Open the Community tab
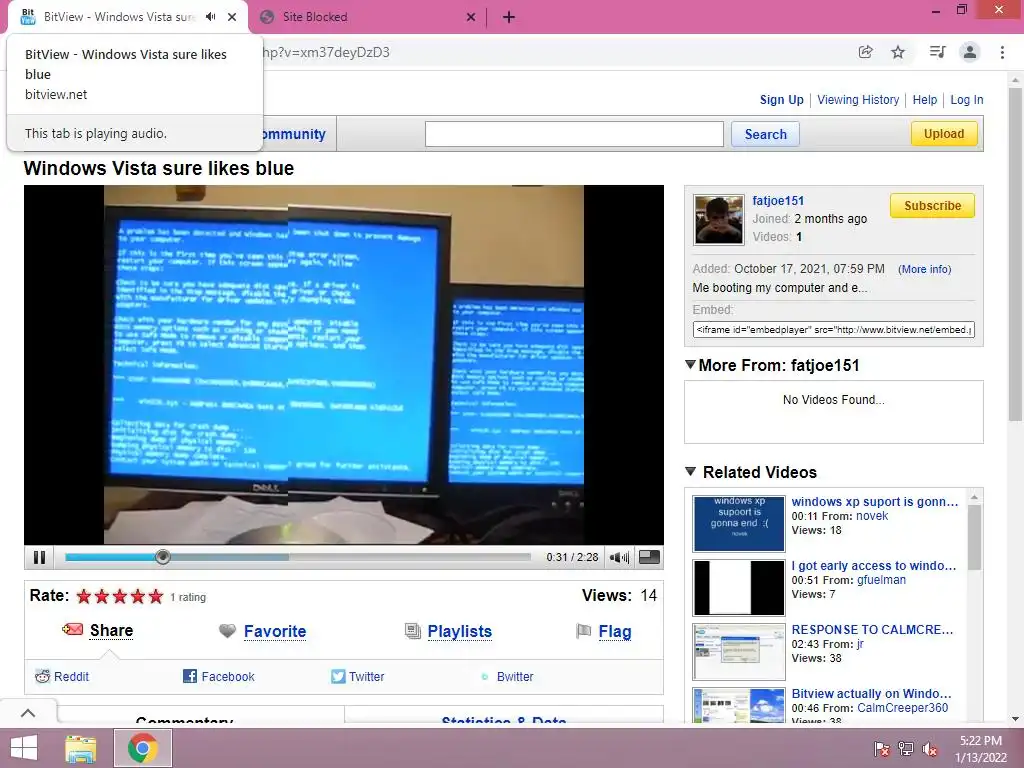Viewport: 1024px width, 768px height. pyautogui.click(x=294, y=134)
